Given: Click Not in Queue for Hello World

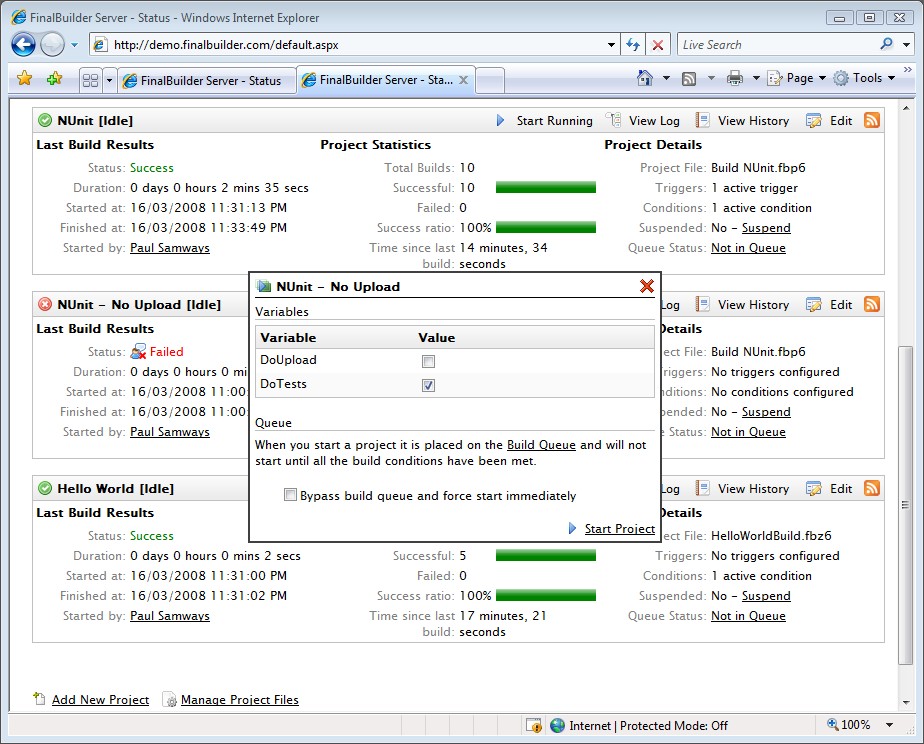Looking at the screenshot, I should coord(748,616).
